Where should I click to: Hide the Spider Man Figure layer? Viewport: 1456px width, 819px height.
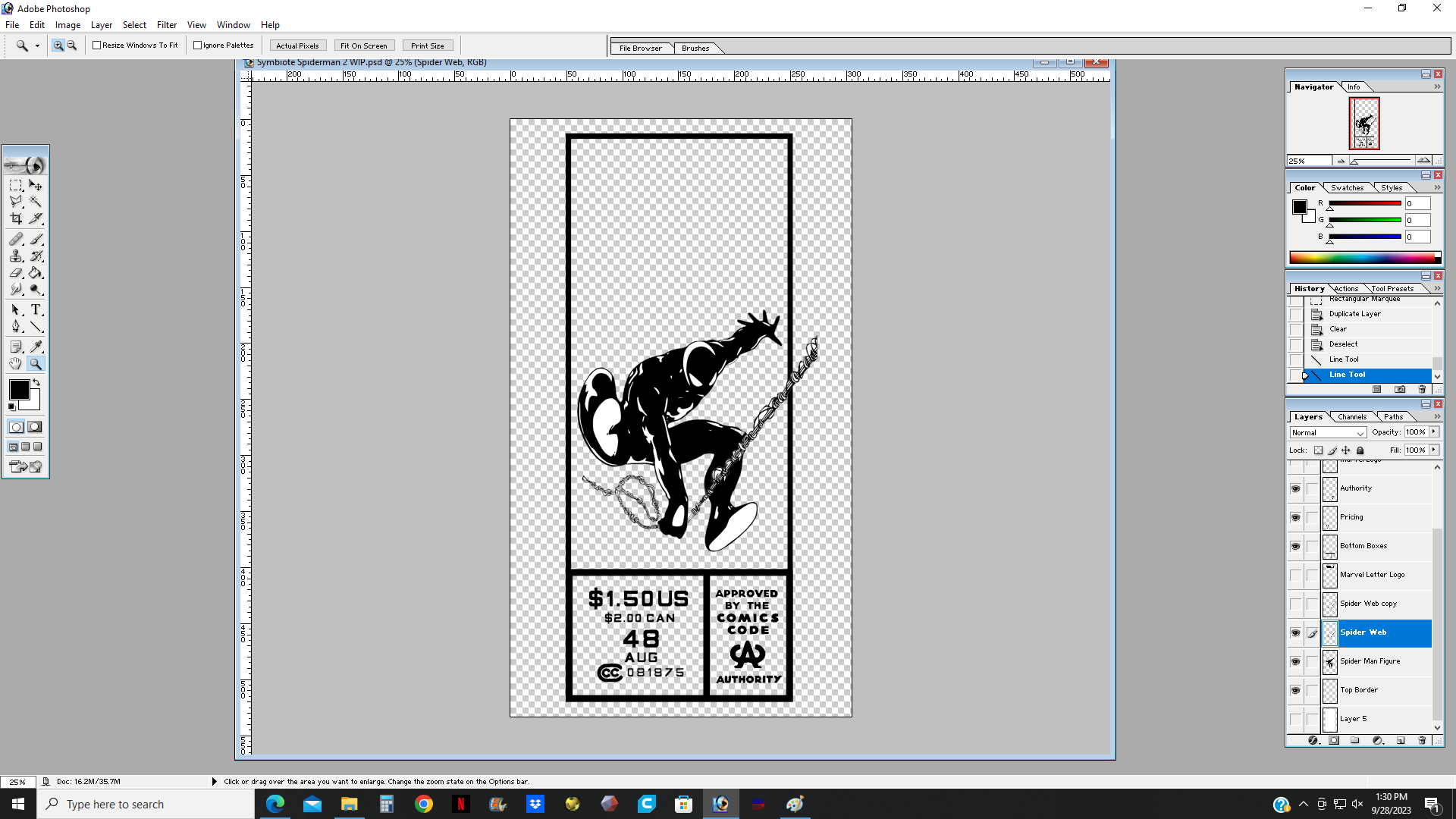1295,661
